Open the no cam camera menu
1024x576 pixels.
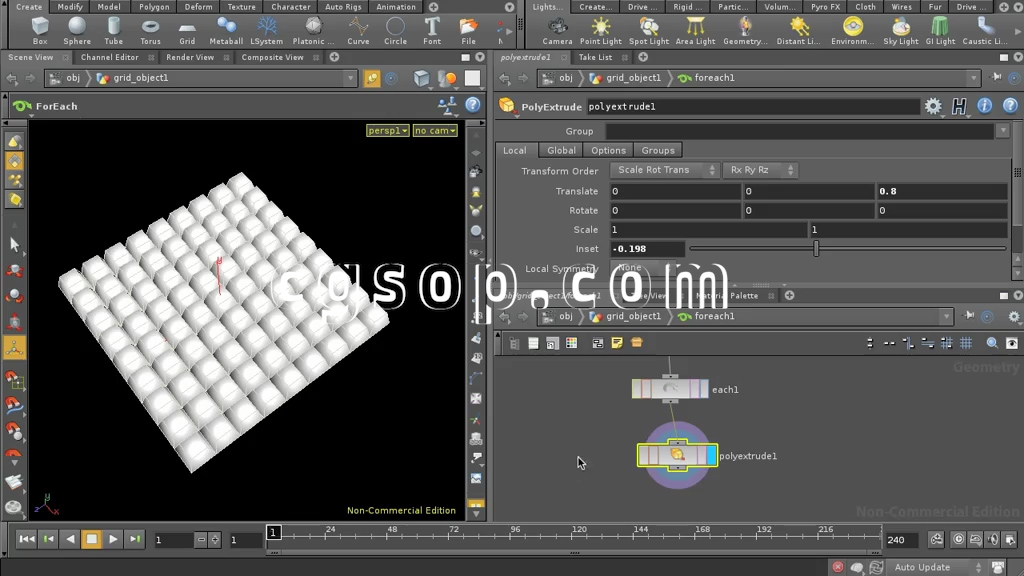click(x=435, y=131)
